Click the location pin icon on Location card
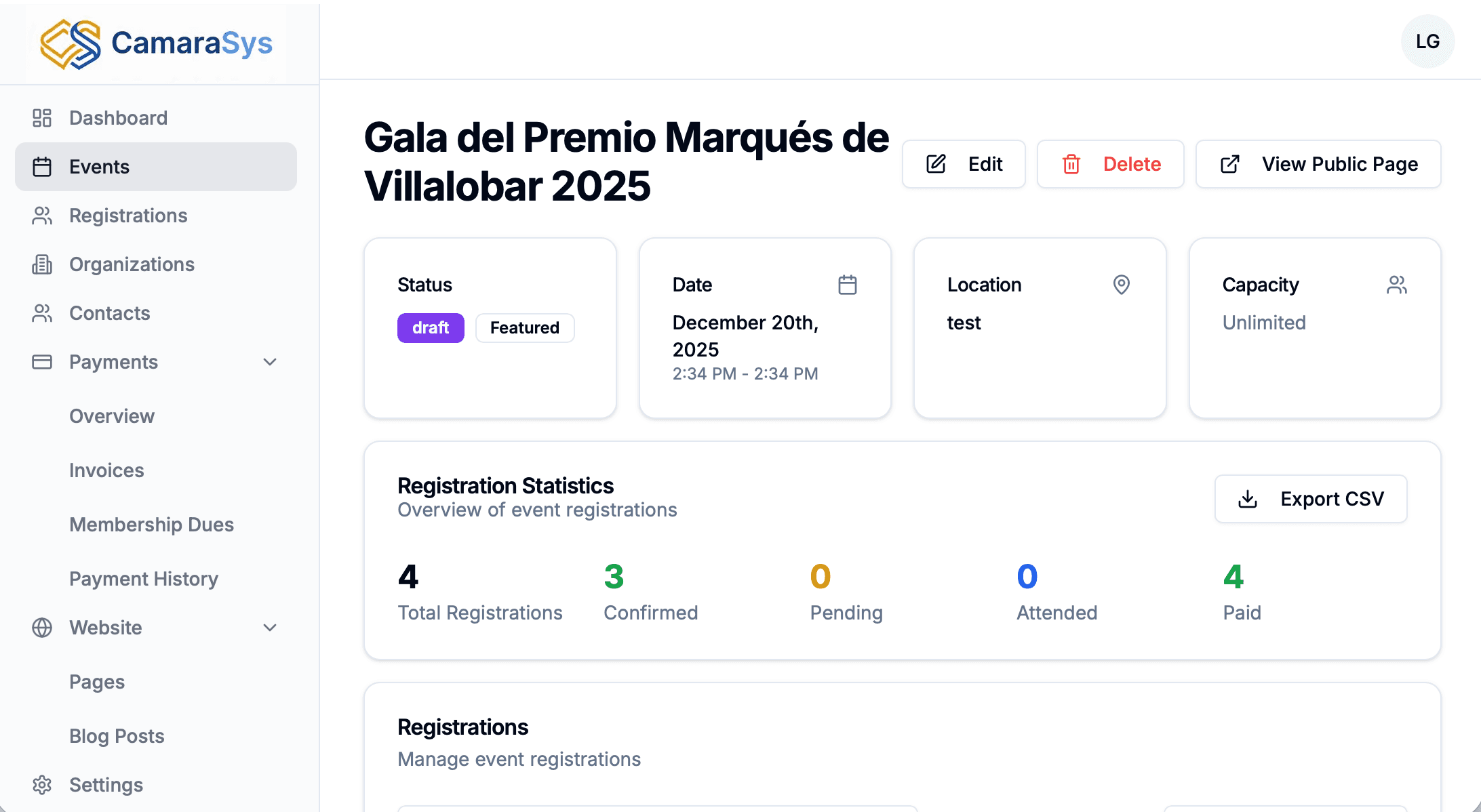The width and height of the screenshot is (1481, 812). tap(1121, 285)
